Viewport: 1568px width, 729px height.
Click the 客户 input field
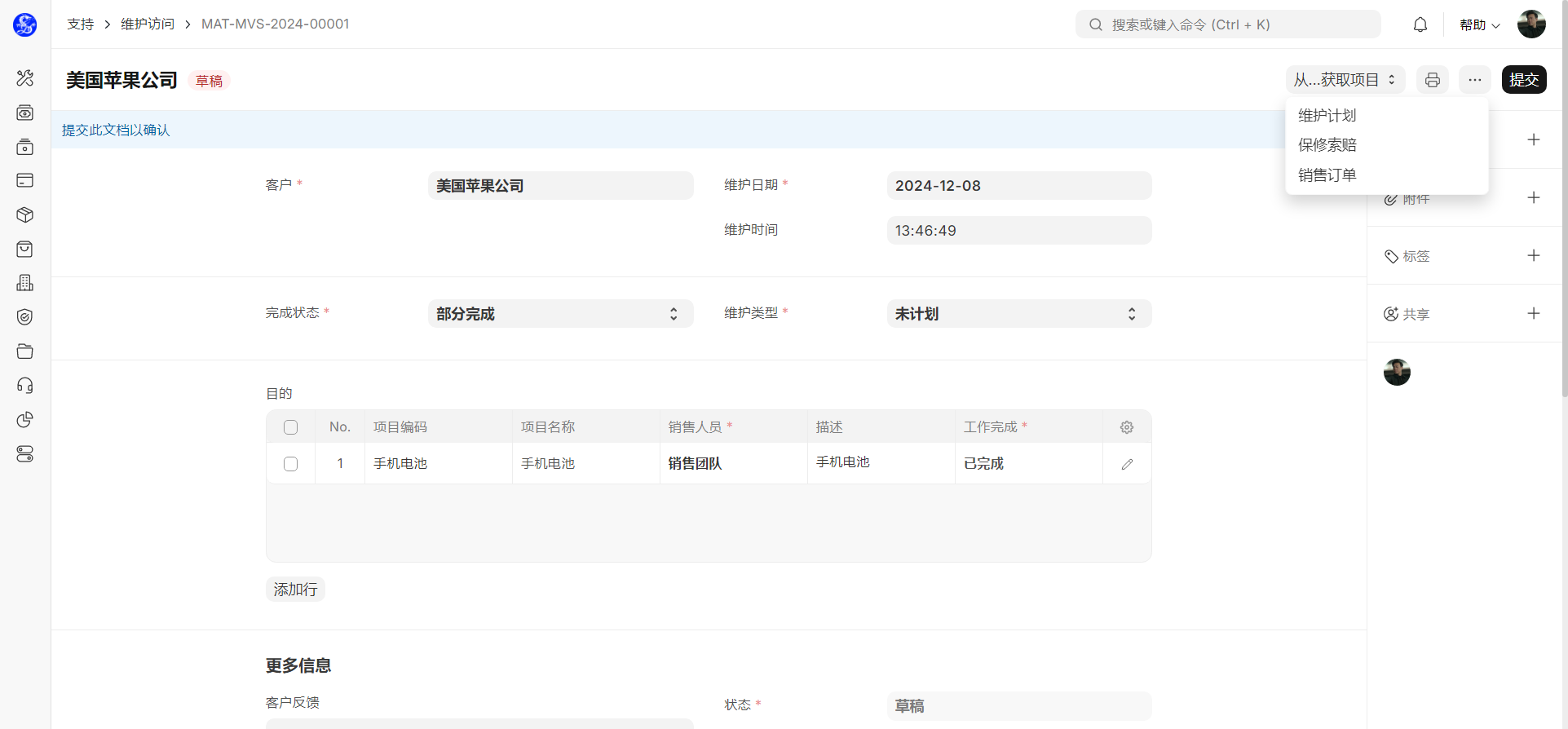click(561, 186)
